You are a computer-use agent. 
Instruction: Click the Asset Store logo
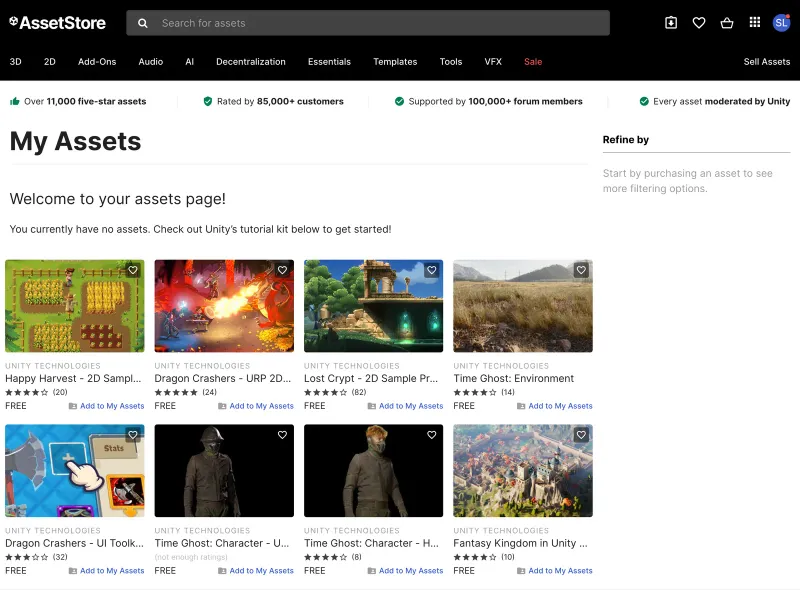[57, 23]
